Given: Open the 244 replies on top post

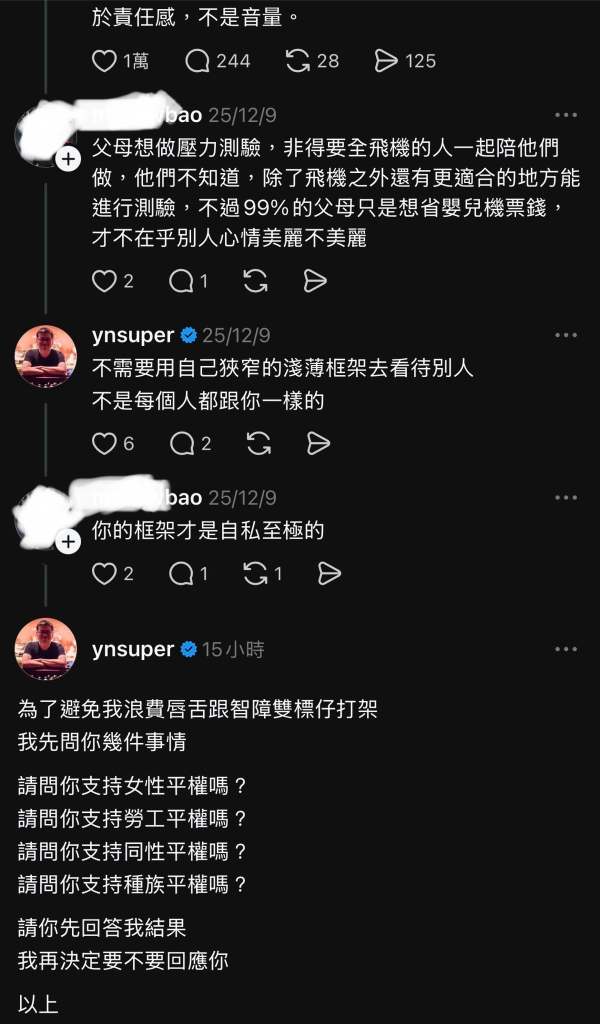Looking at the screenshot, I should 198,61.
